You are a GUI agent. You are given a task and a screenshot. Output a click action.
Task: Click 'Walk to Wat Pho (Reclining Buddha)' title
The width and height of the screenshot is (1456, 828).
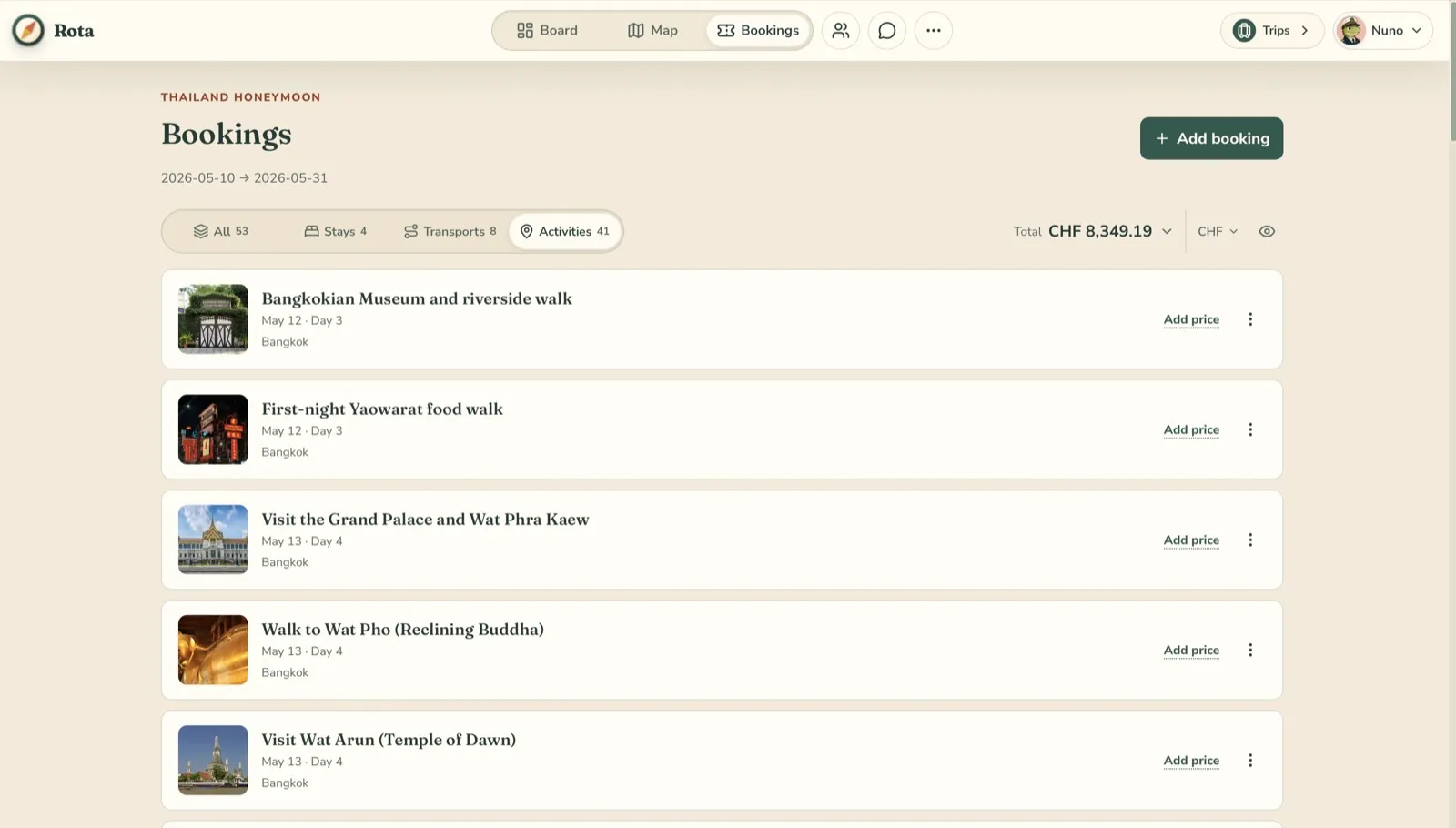(x=402, y=630)
